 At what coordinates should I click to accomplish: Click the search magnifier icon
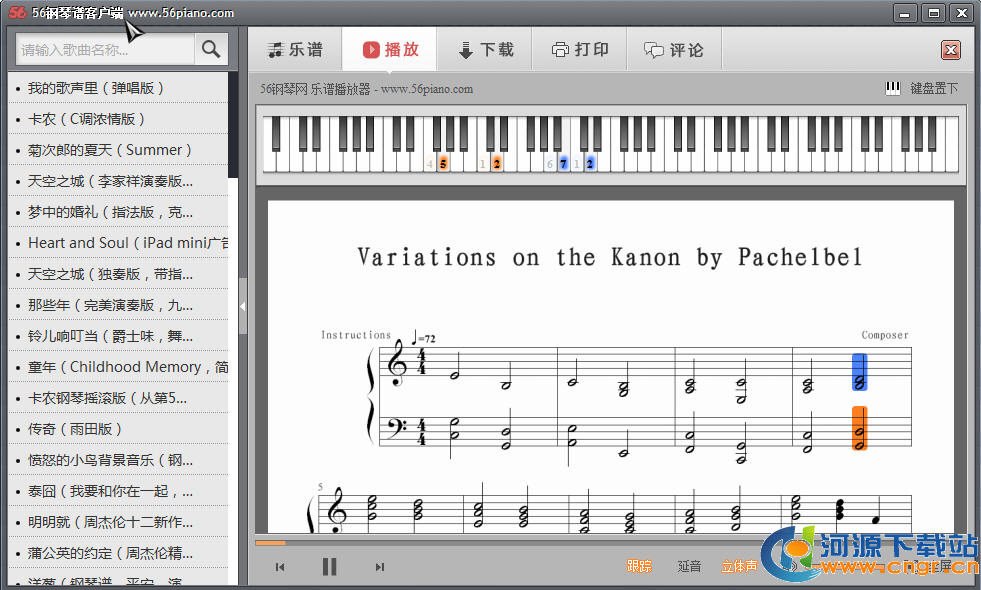coord(210,49)
